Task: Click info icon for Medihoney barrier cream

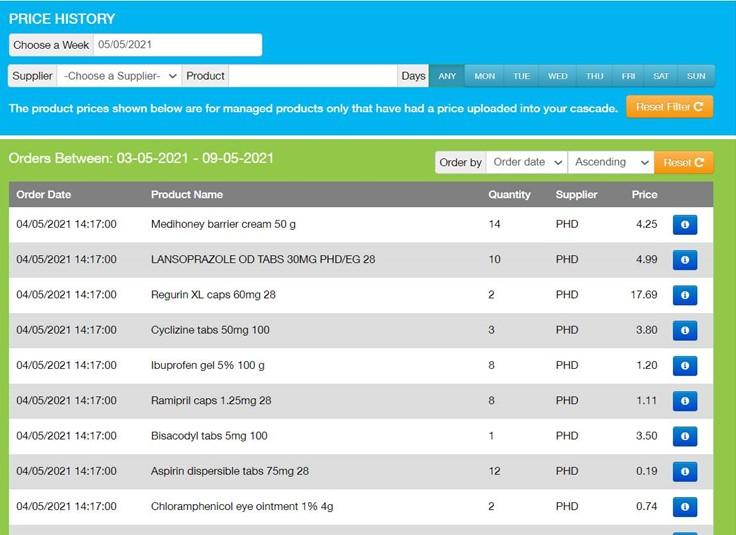Action: pos(685,225)
